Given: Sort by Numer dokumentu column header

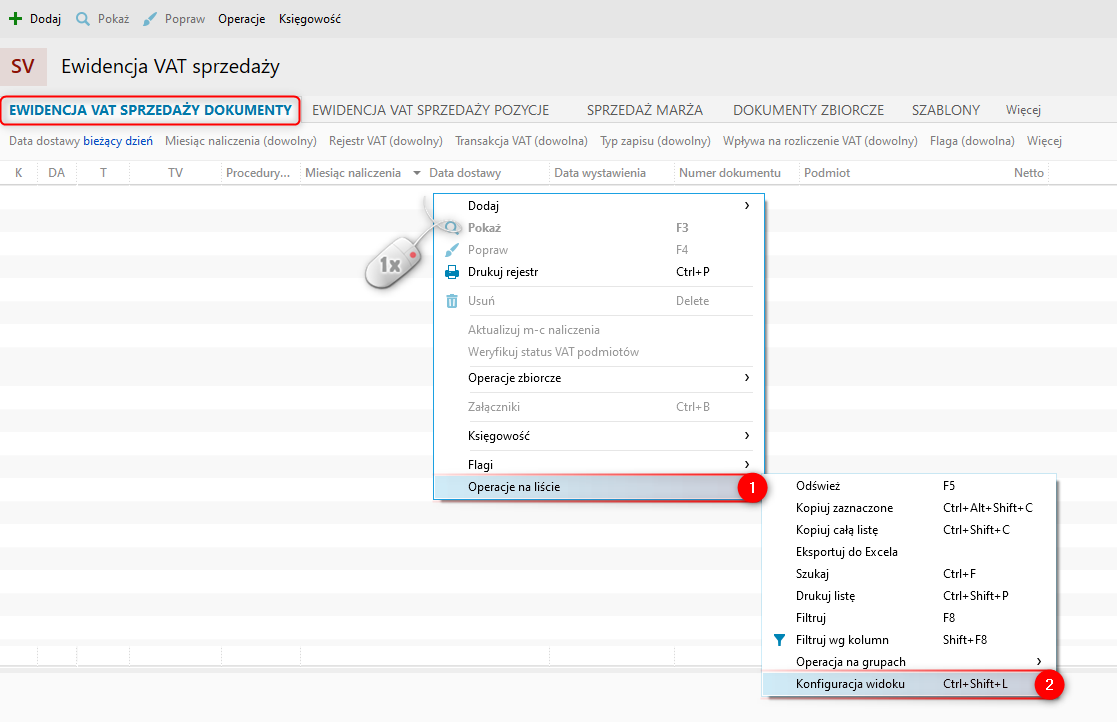Looking at the screenshot, I should tap(737, 173).
